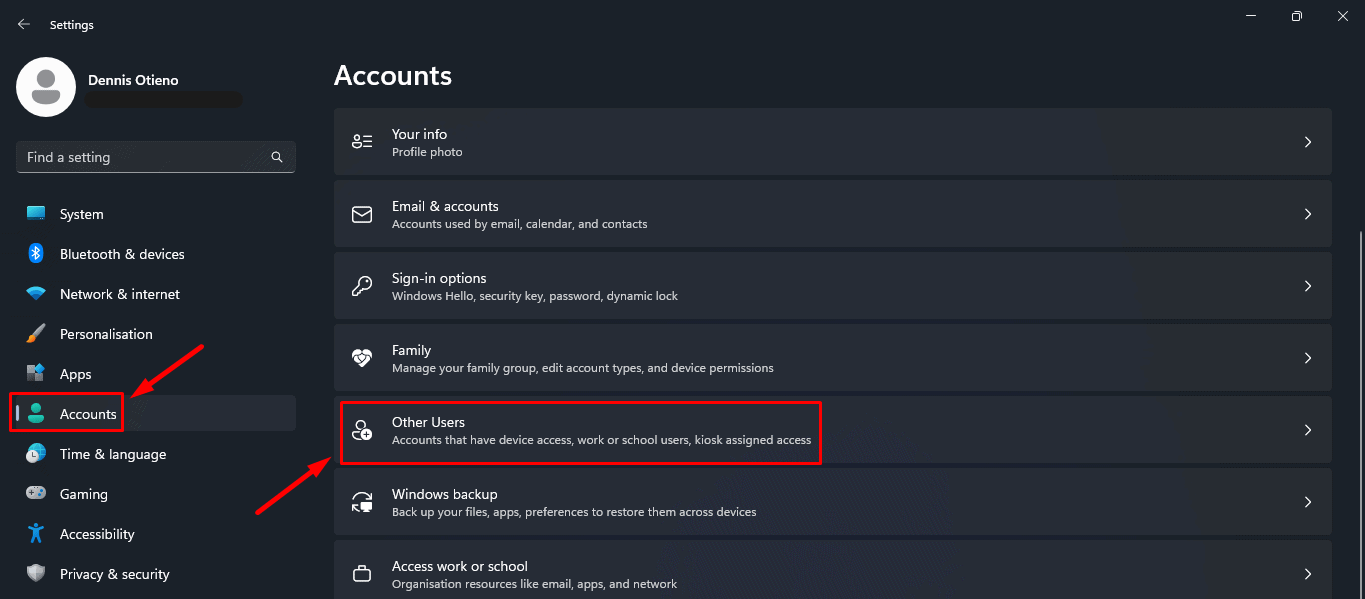The image size is (1365, 599).
Task: Expand the Windows backup chevron
Action: coord(1307,501)
